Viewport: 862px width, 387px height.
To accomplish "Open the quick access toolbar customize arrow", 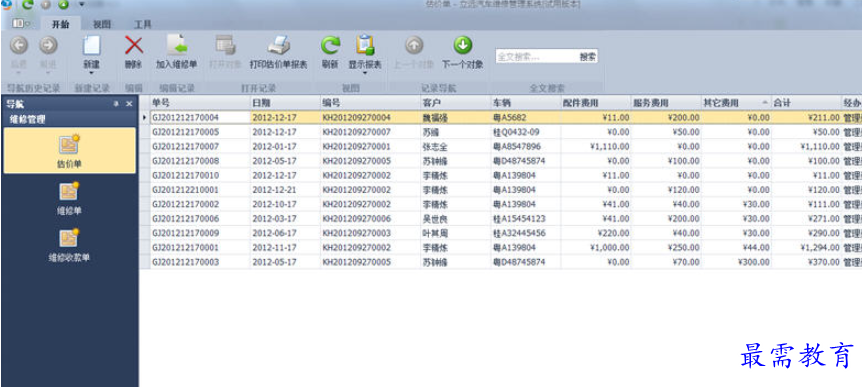I will tap(81, 5).
